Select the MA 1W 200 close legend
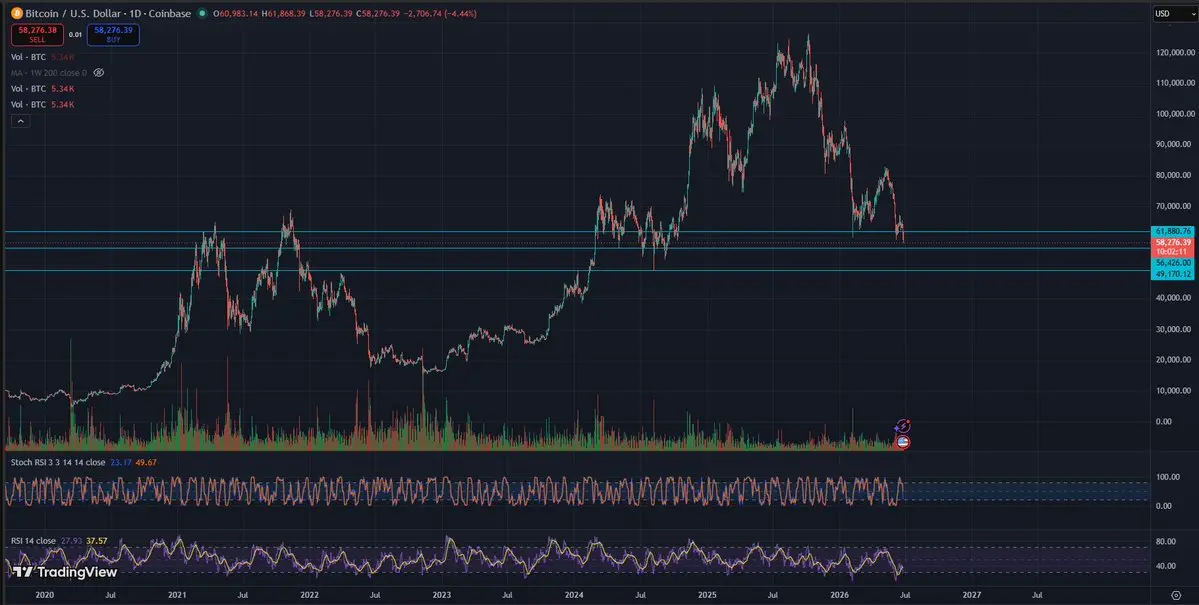The image size is (1199, 605). point(49,73)
